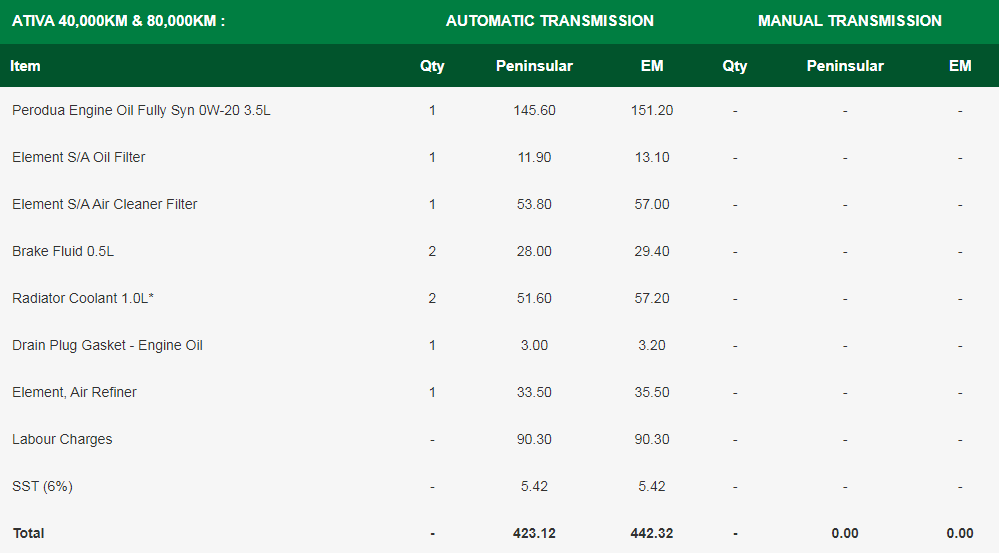Click the Total row label
Image resolution: width=999 pixels, height=553 pixels.
coord(28,533)
